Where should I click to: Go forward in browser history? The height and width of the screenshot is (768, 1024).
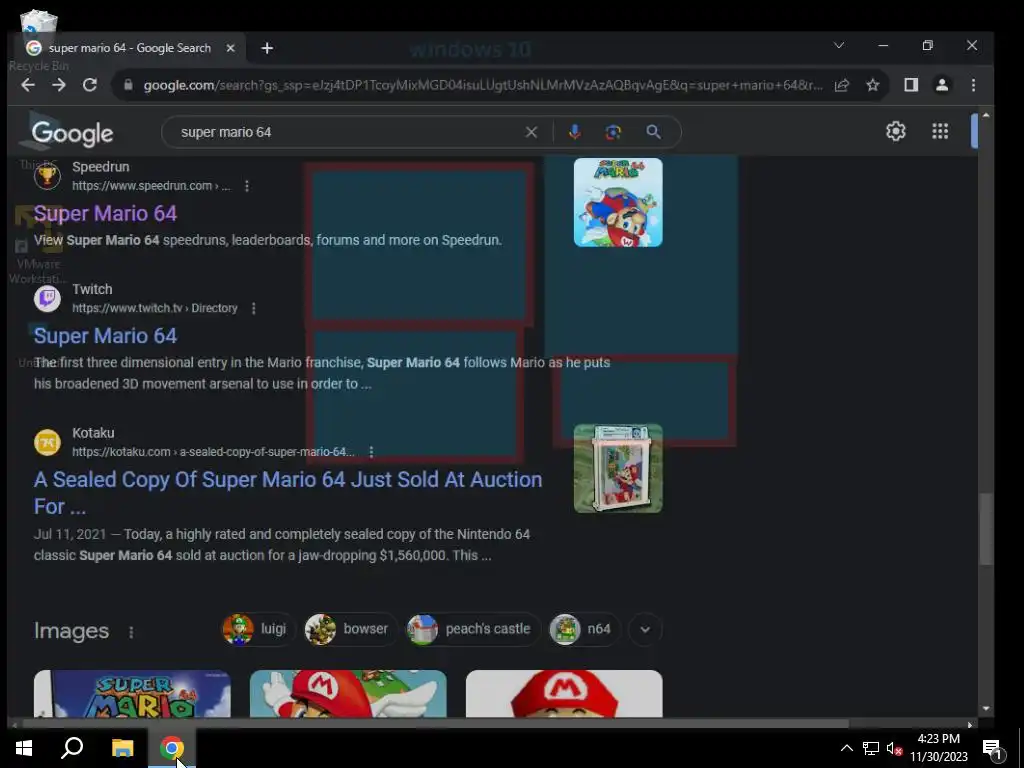tap(59, 85)
